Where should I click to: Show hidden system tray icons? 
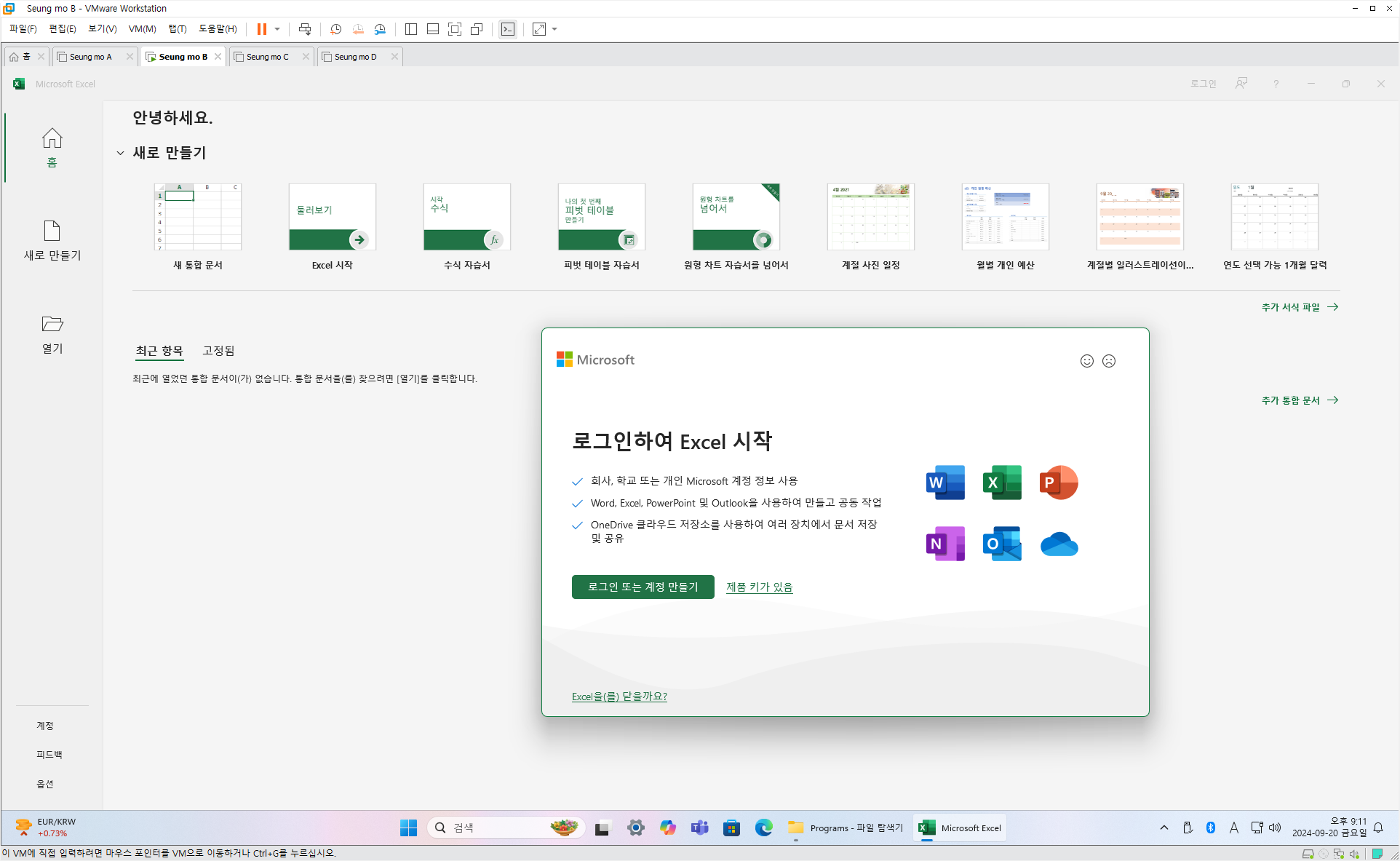1164,828
